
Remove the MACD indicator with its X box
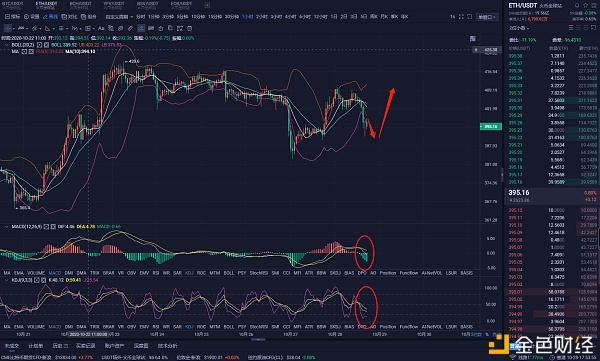53,227
